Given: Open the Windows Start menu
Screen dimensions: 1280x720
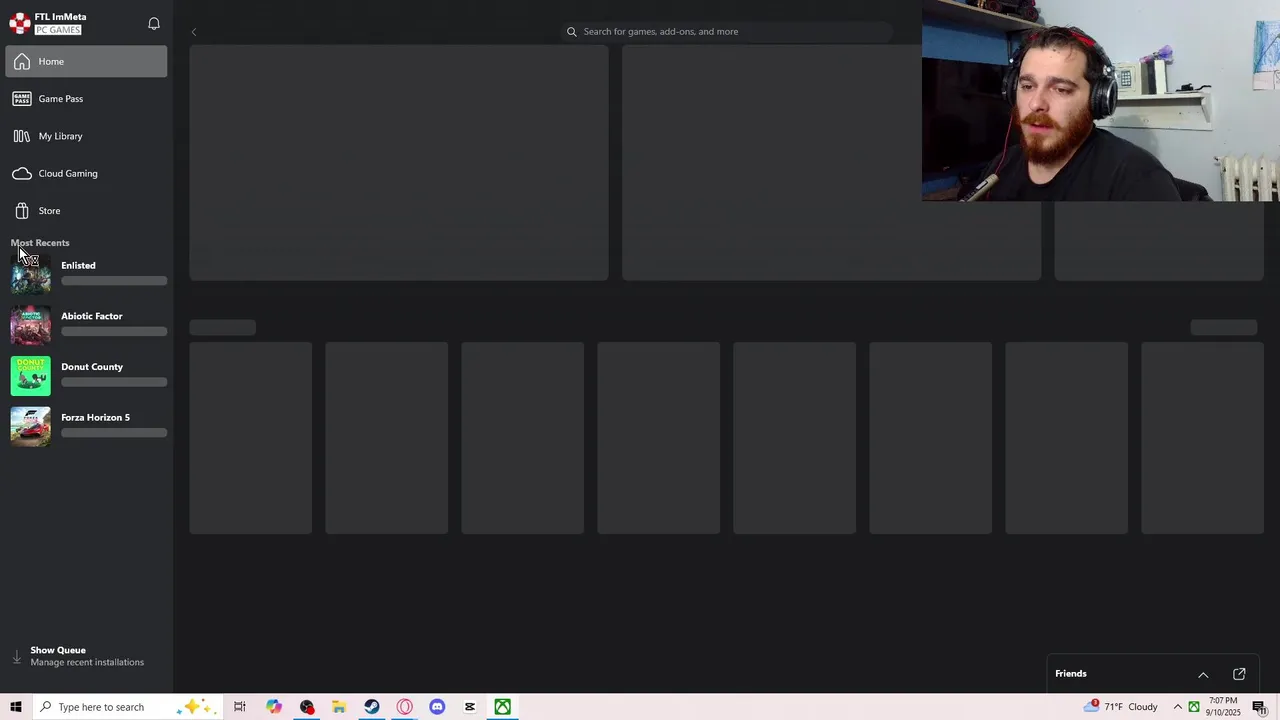Looking at the screenshot, I should pyautogui.click(x=16, y=707).
